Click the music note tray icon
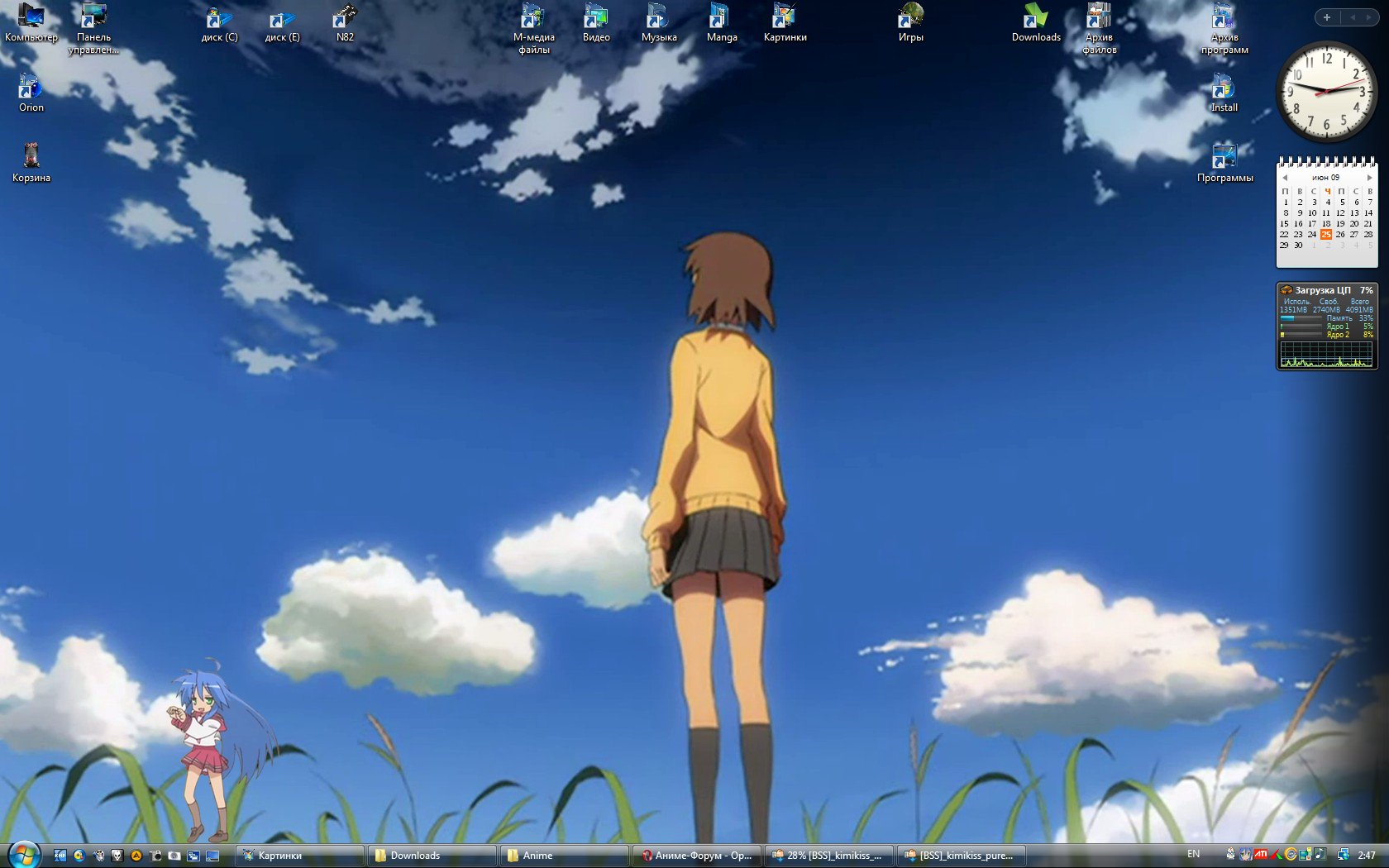Screen dimensions: 1389x868 click(1320, 854)
